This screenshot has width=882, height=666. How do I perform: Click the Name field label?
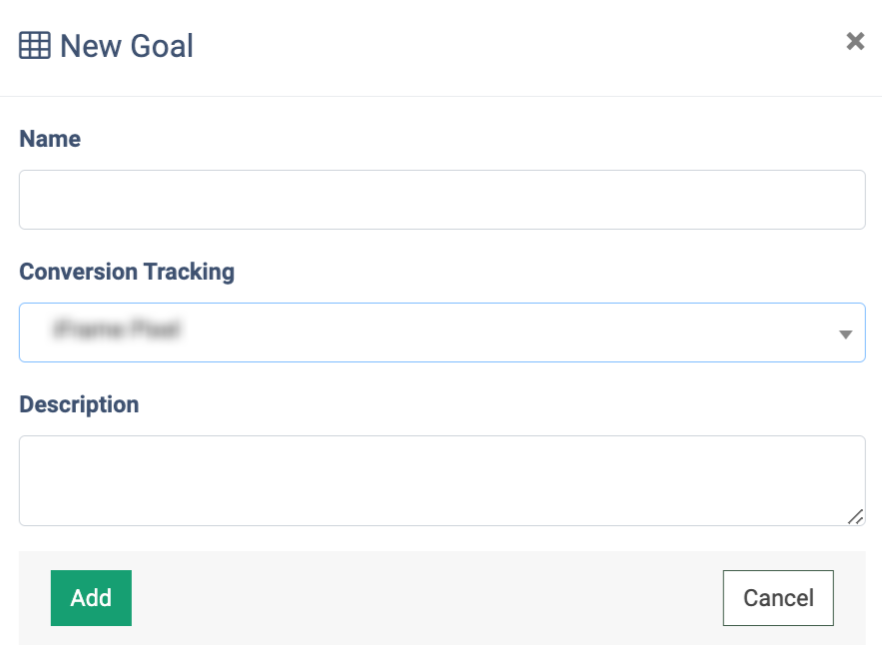50,139
